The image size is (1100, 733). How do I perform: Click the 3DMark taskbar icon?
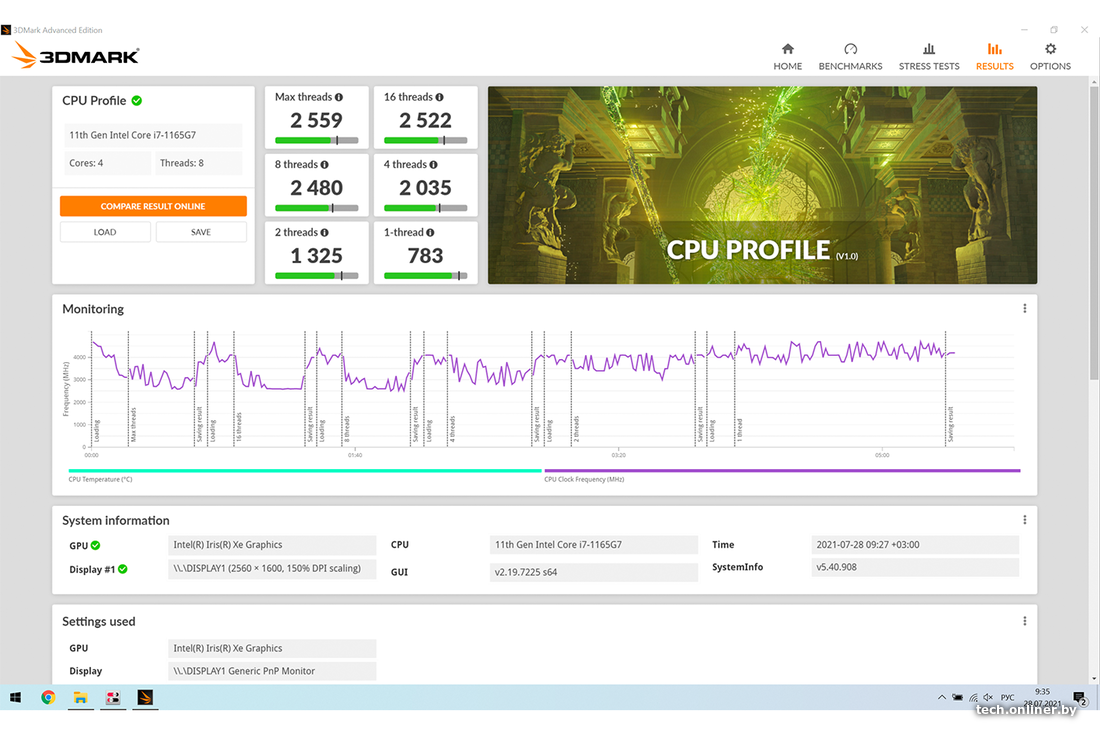click(145, 697)
